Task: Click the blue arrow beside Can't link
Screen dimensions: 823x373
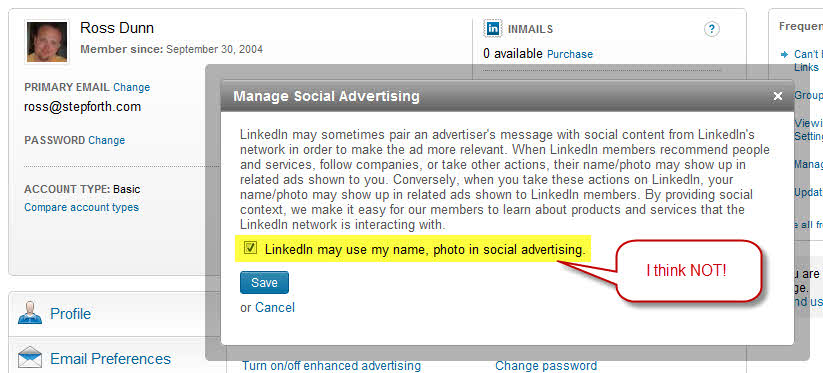Action: point(785,54)
